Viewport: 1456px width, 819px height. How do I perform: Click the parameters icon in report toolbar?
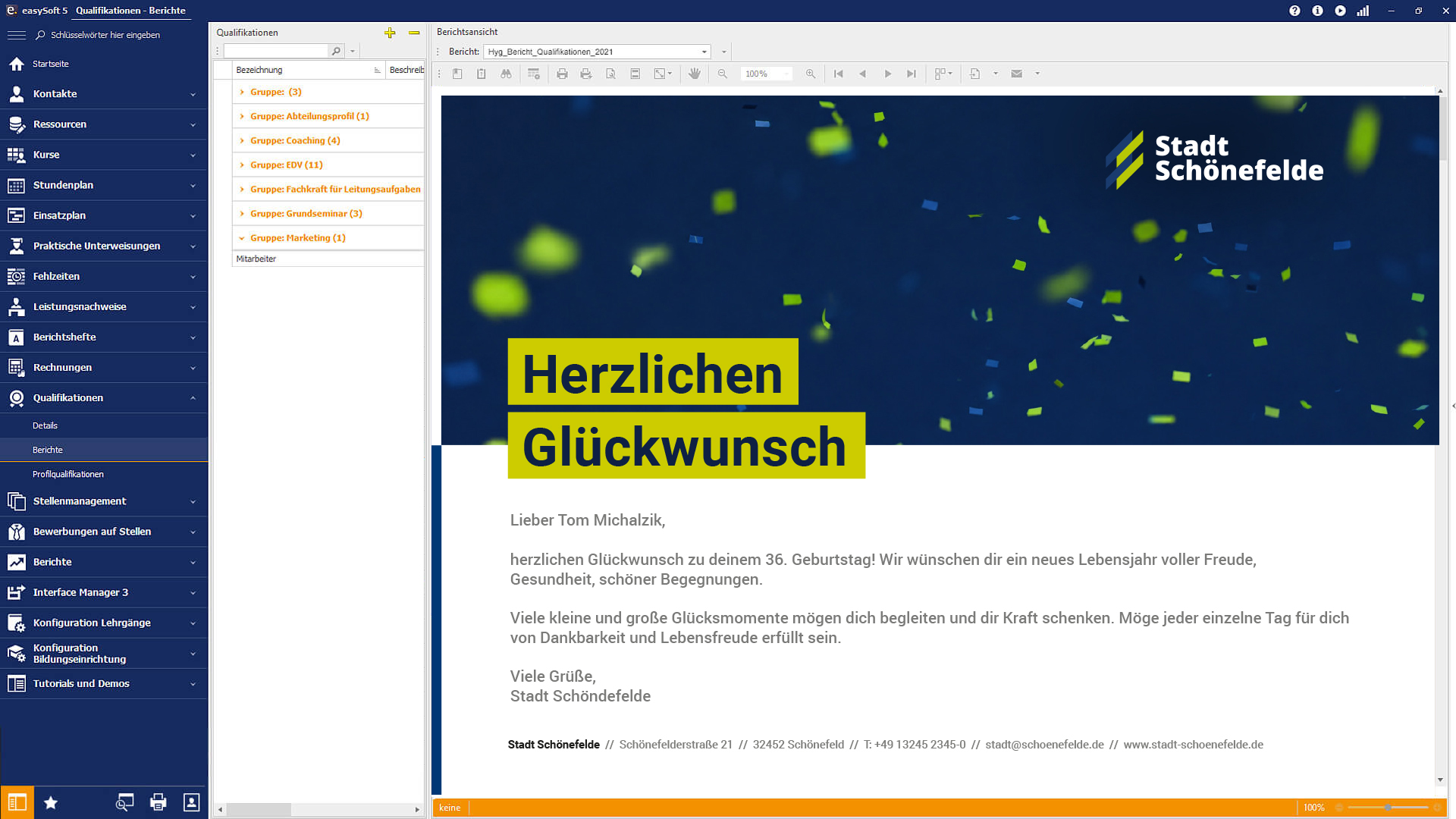coord(534,74)
